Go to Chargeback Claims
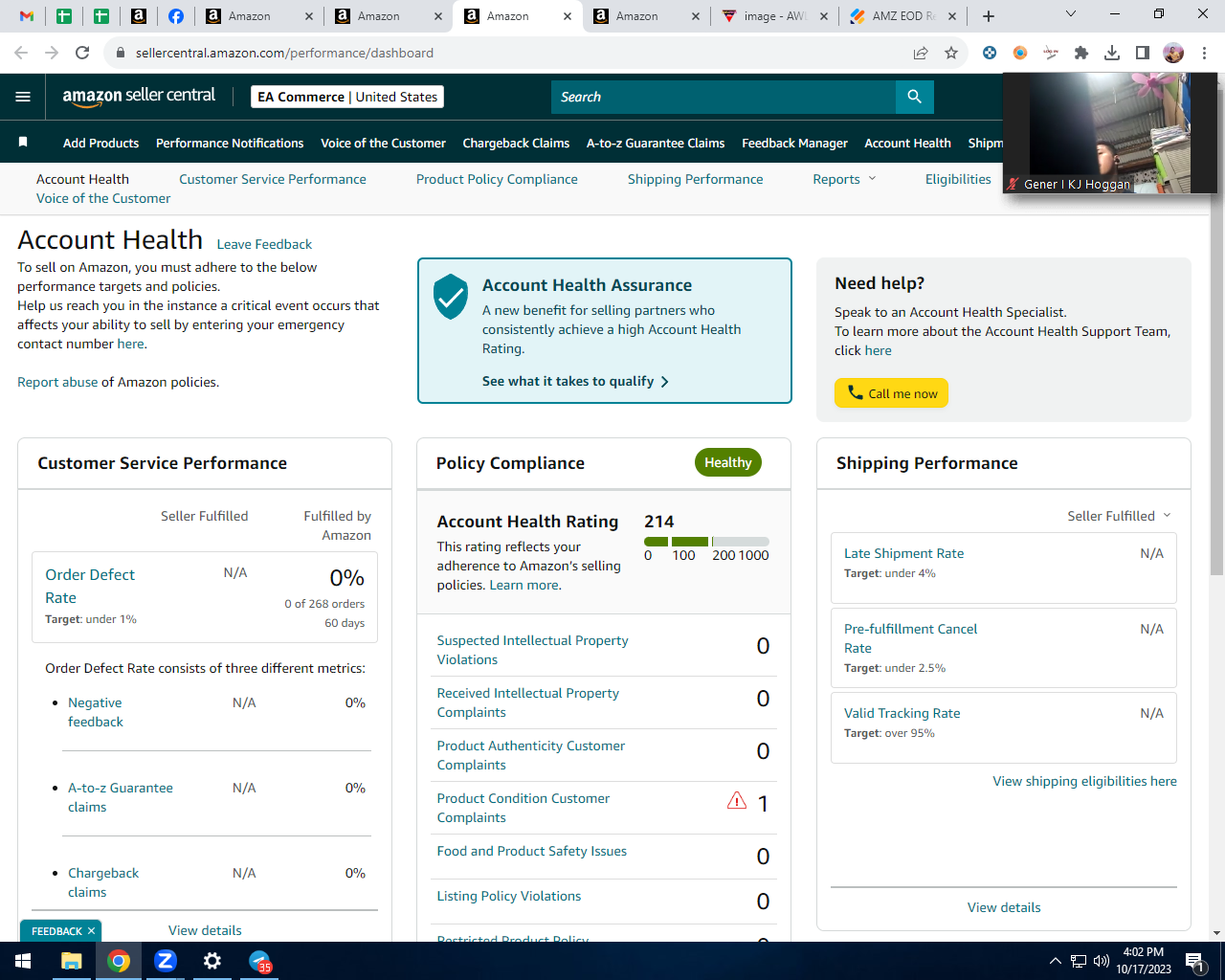 (516, 143)
